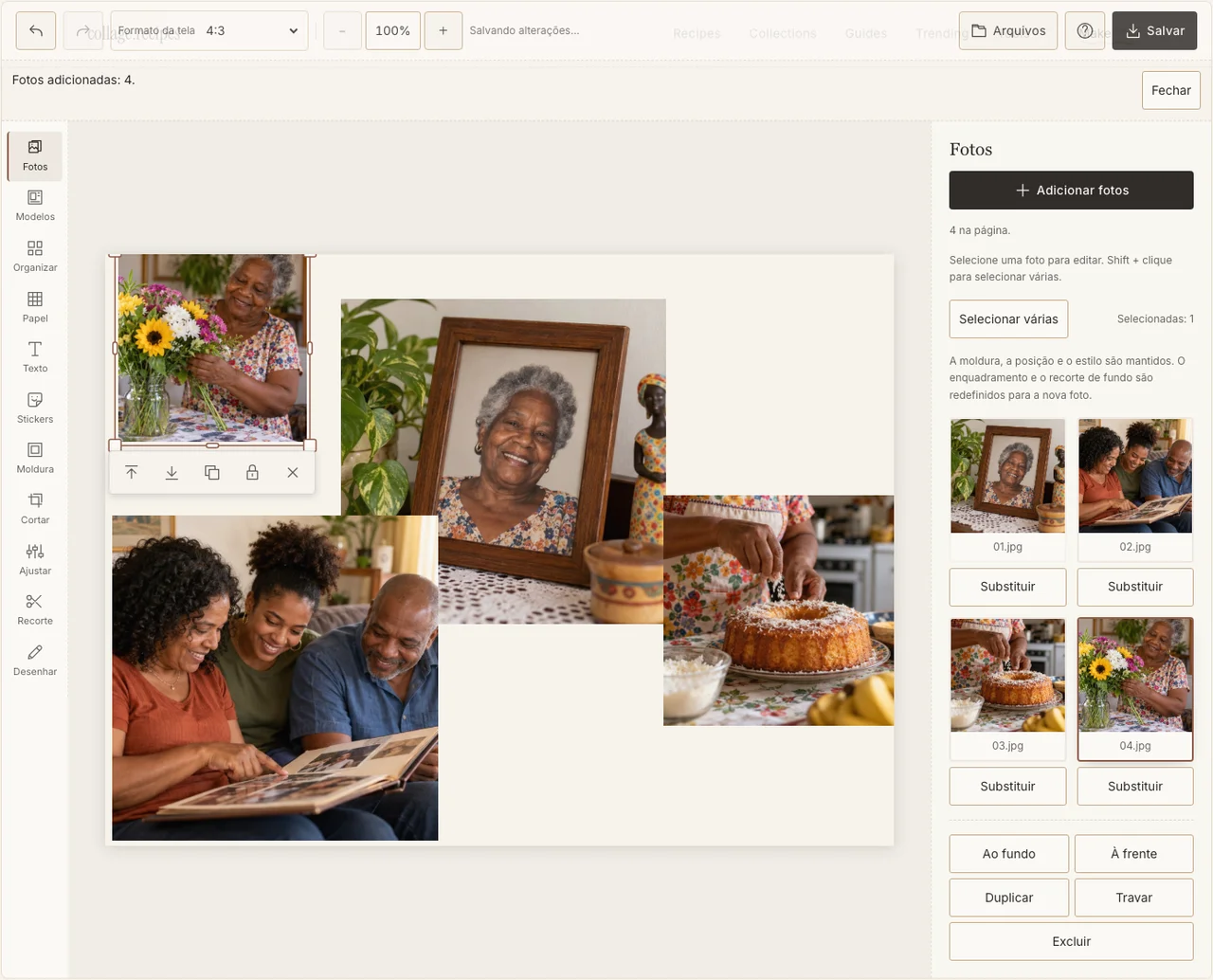Zoom out with the minus button
1213x980 pixels.
pos(342,30)
